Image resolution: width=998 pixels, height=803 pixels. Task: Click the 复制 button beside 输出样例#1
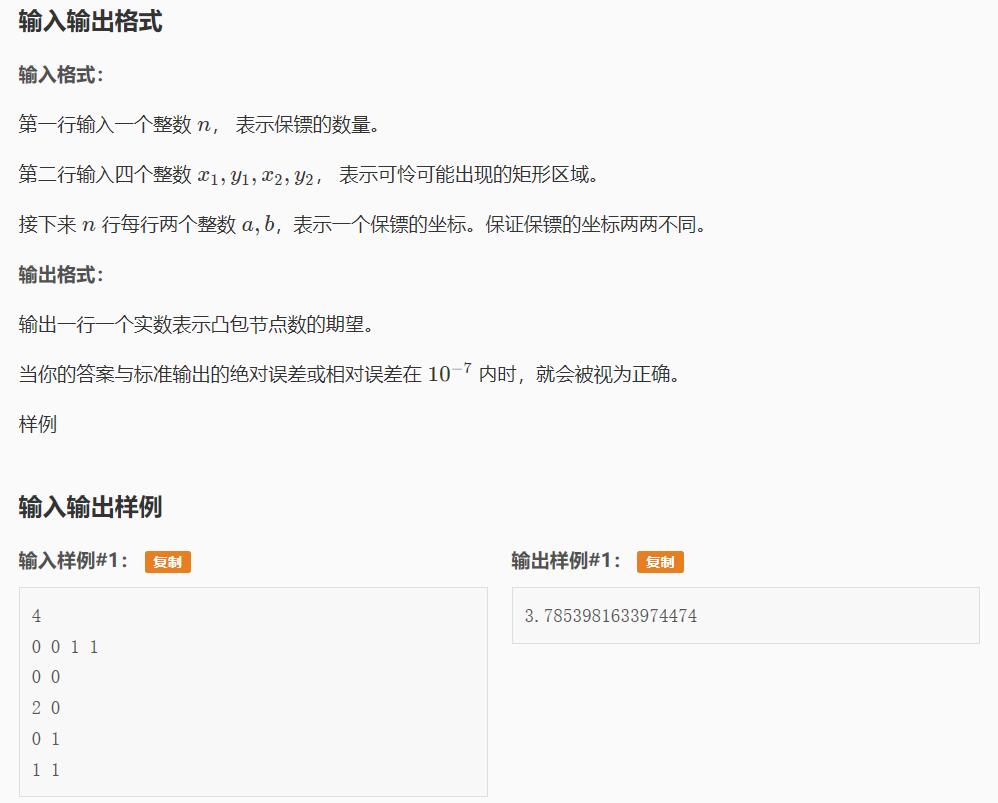[659, 562]
